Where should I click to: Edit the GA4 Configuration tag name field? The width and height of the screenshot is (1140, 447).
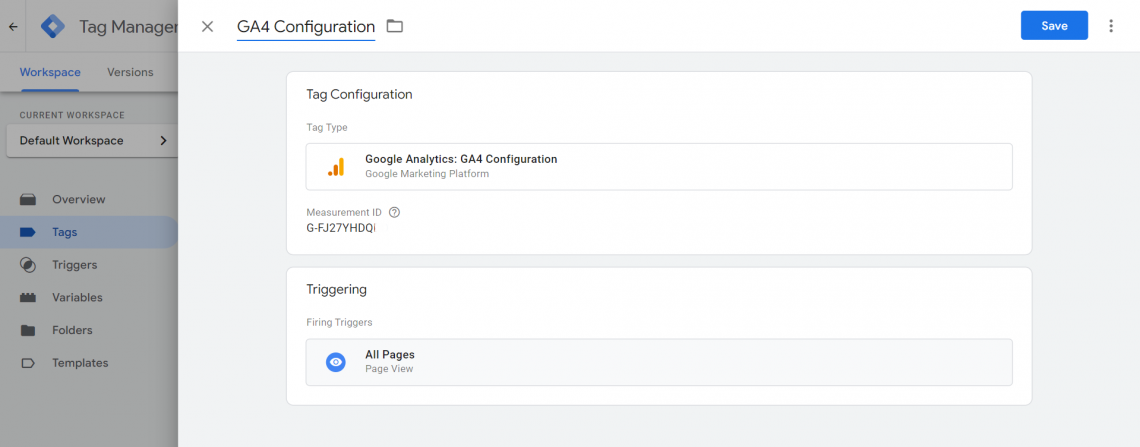305,27
